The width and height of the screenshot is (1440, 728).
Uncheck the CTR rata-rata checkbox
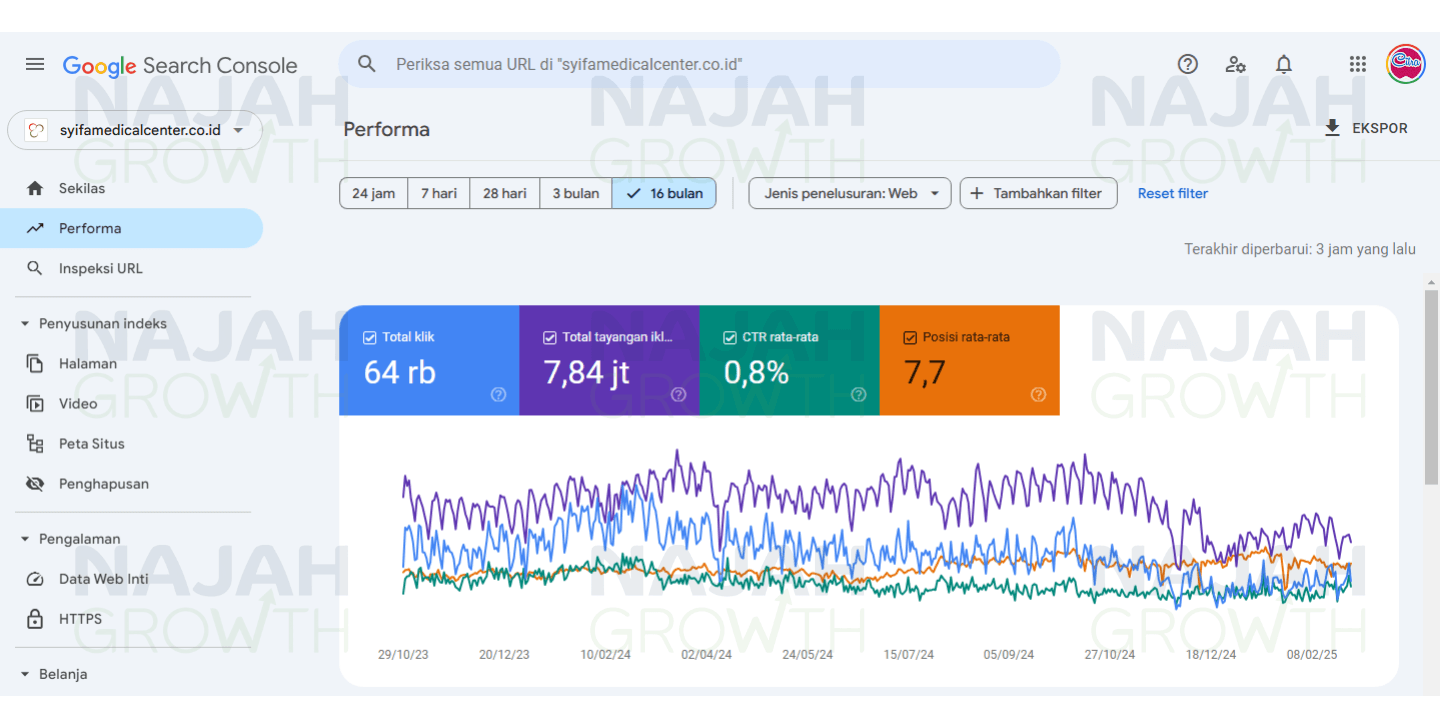(730, 337)
